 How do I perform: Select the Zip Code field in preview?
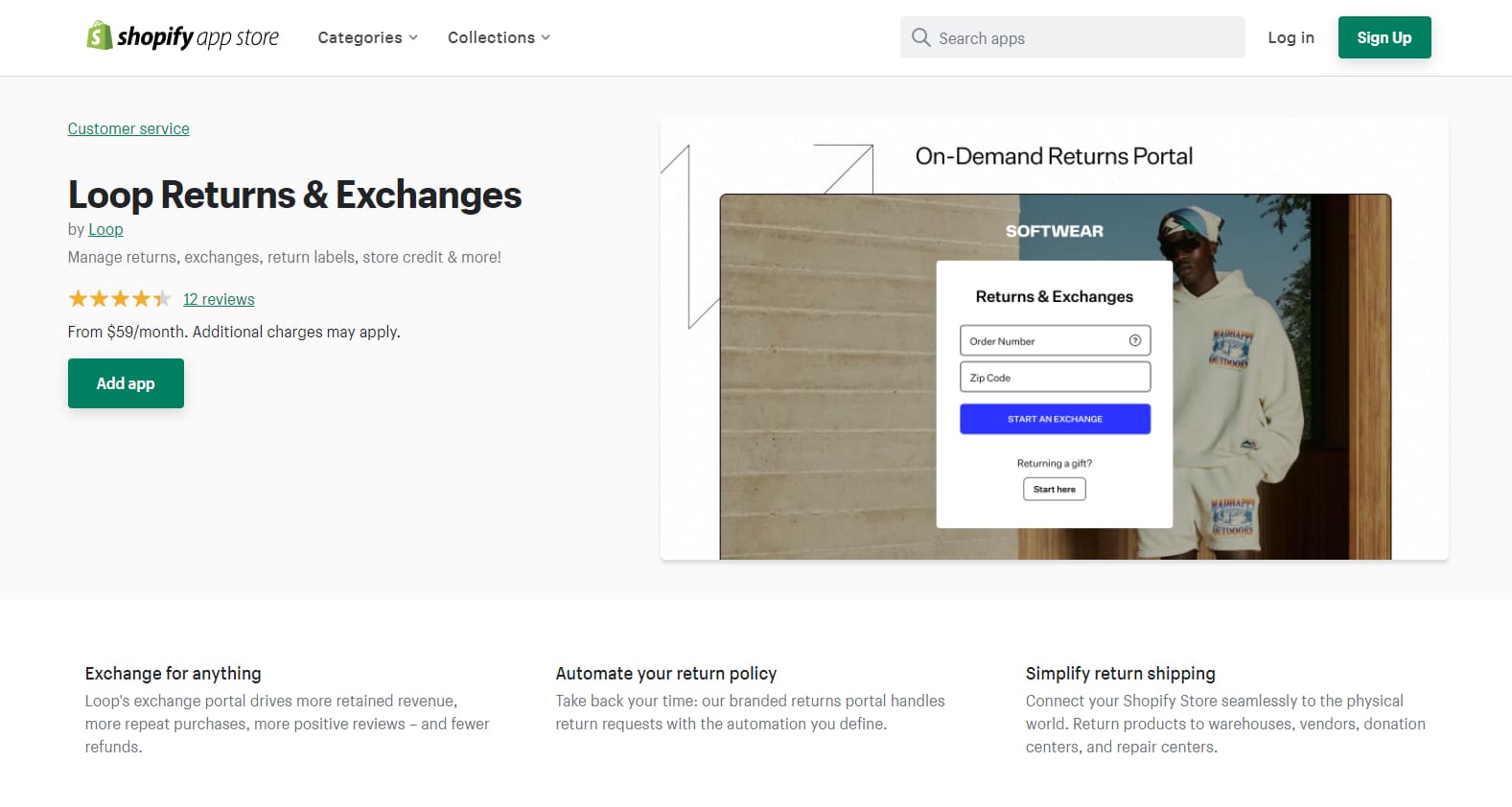coord(1055,377)
